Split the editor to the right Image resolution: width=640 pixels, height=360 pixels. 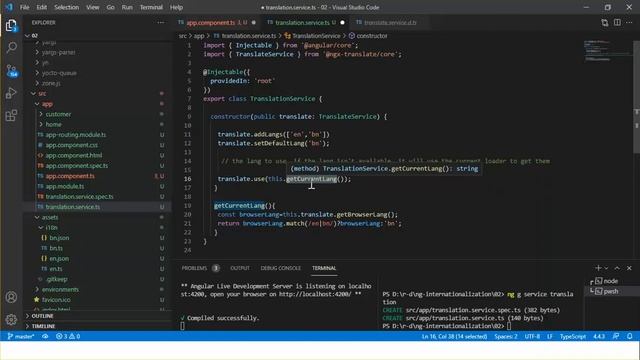(x=617, y=23)
